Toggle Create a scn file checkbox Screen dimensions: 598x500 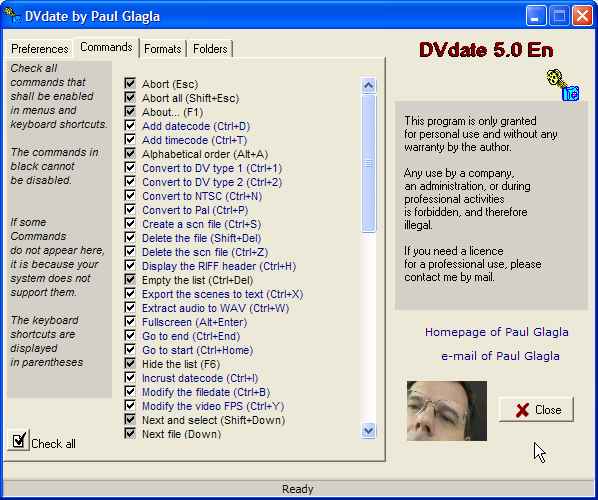tap(130, 223)
